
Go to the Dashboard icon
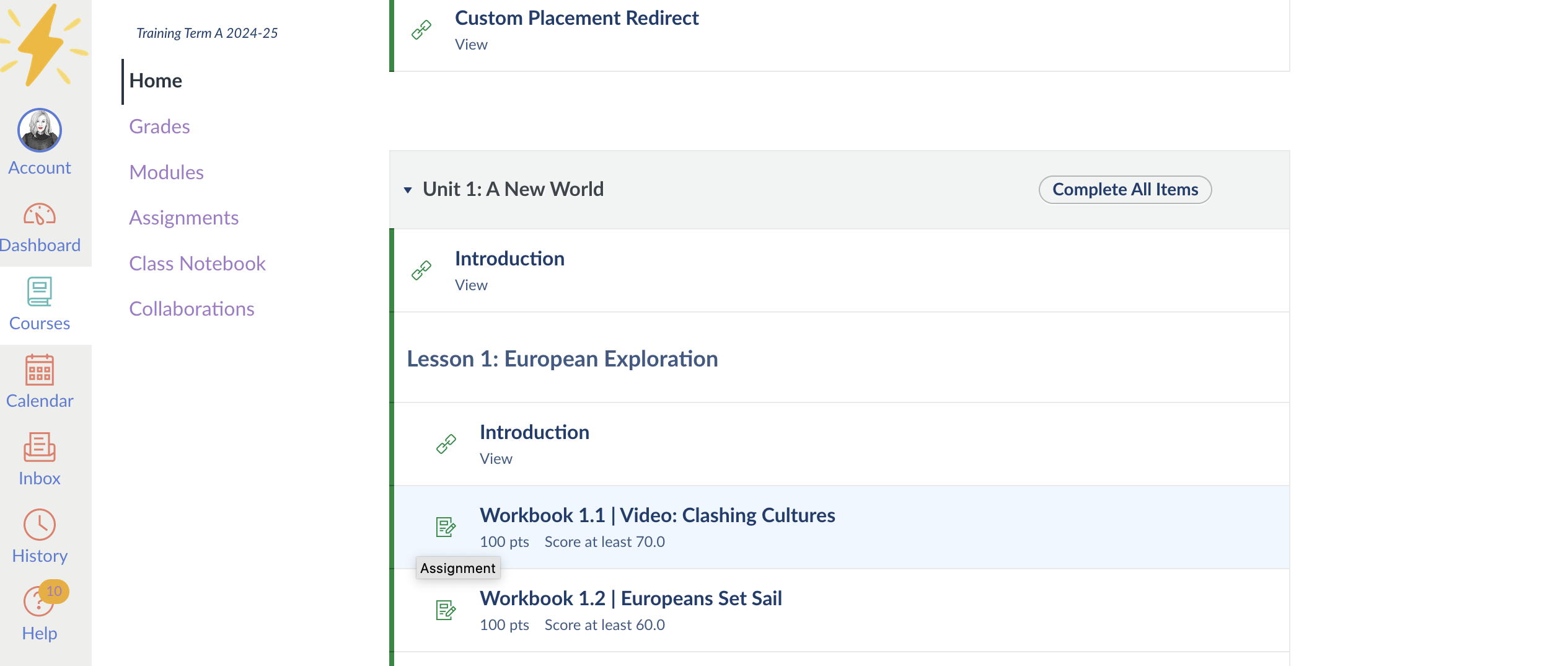(x=40, y=215)
